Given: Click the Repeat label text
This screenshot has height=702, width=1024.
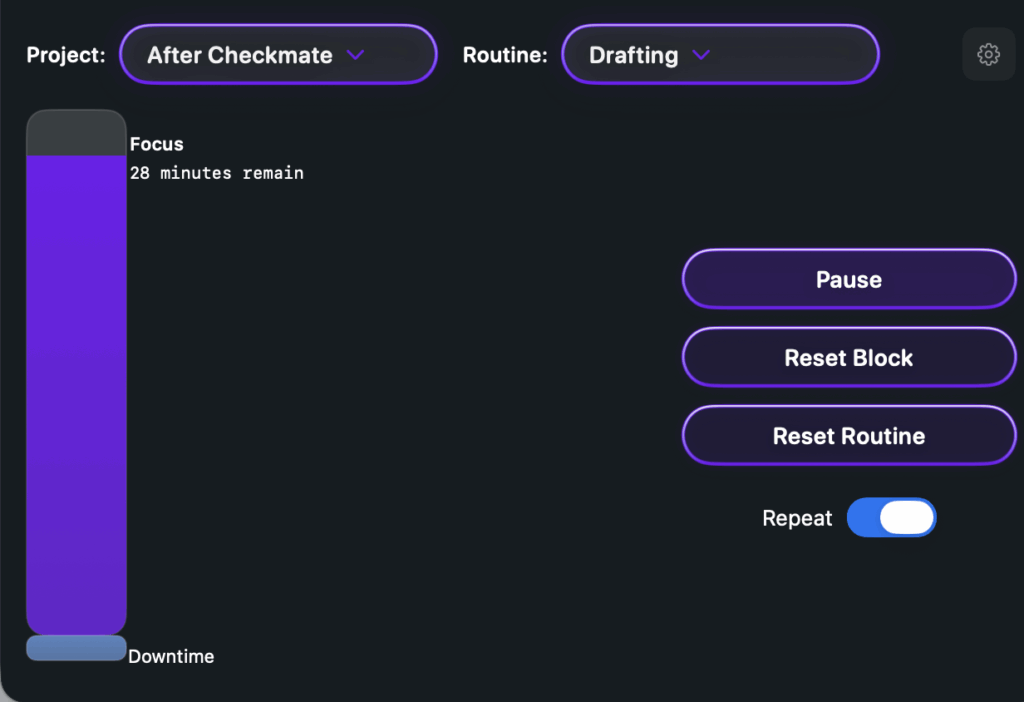Looking at the screenshot, I should coord(797,518).
